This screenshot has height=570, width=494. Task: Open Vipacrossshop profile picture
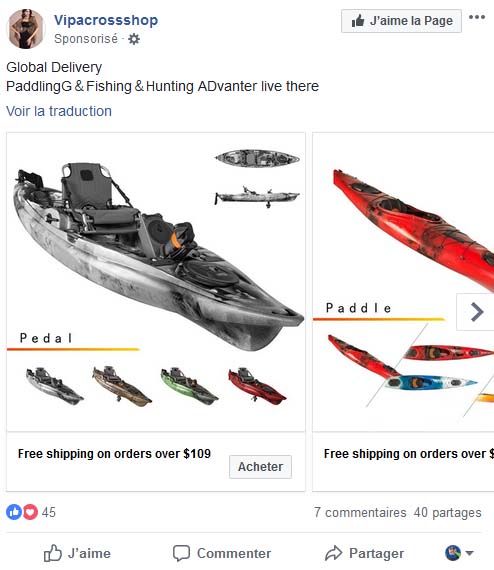coord(25,29)
